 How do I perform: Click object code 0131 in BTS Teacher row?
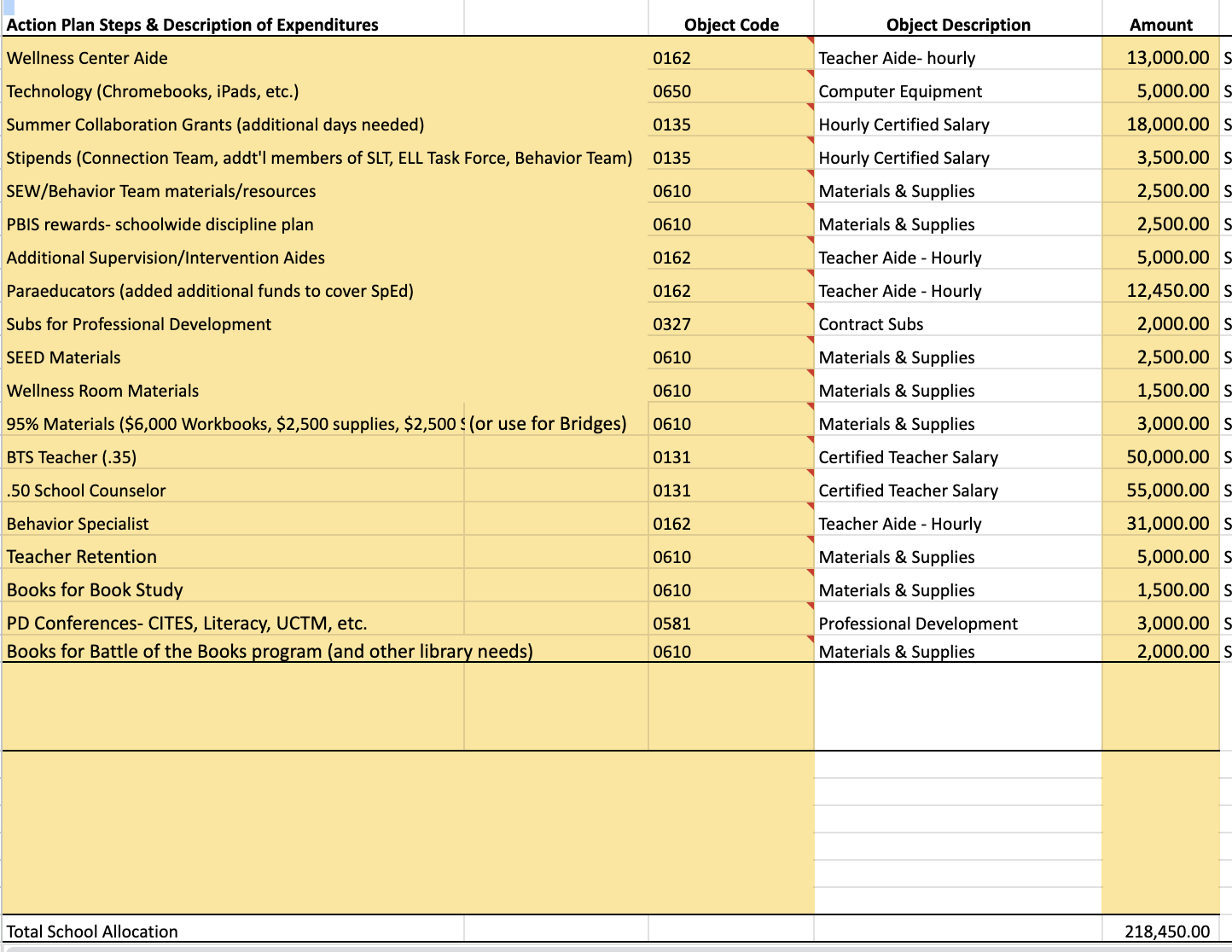point(672,457)
